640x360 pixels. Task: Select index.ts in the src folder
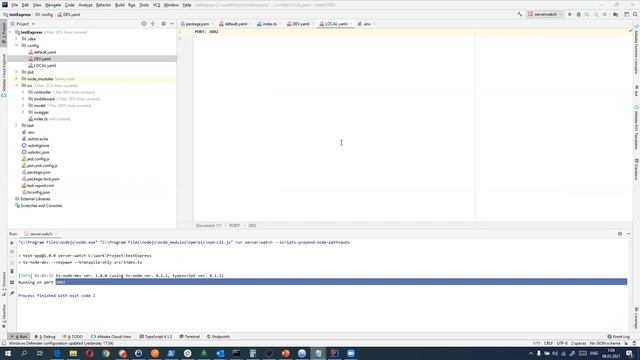coord(38,119)
